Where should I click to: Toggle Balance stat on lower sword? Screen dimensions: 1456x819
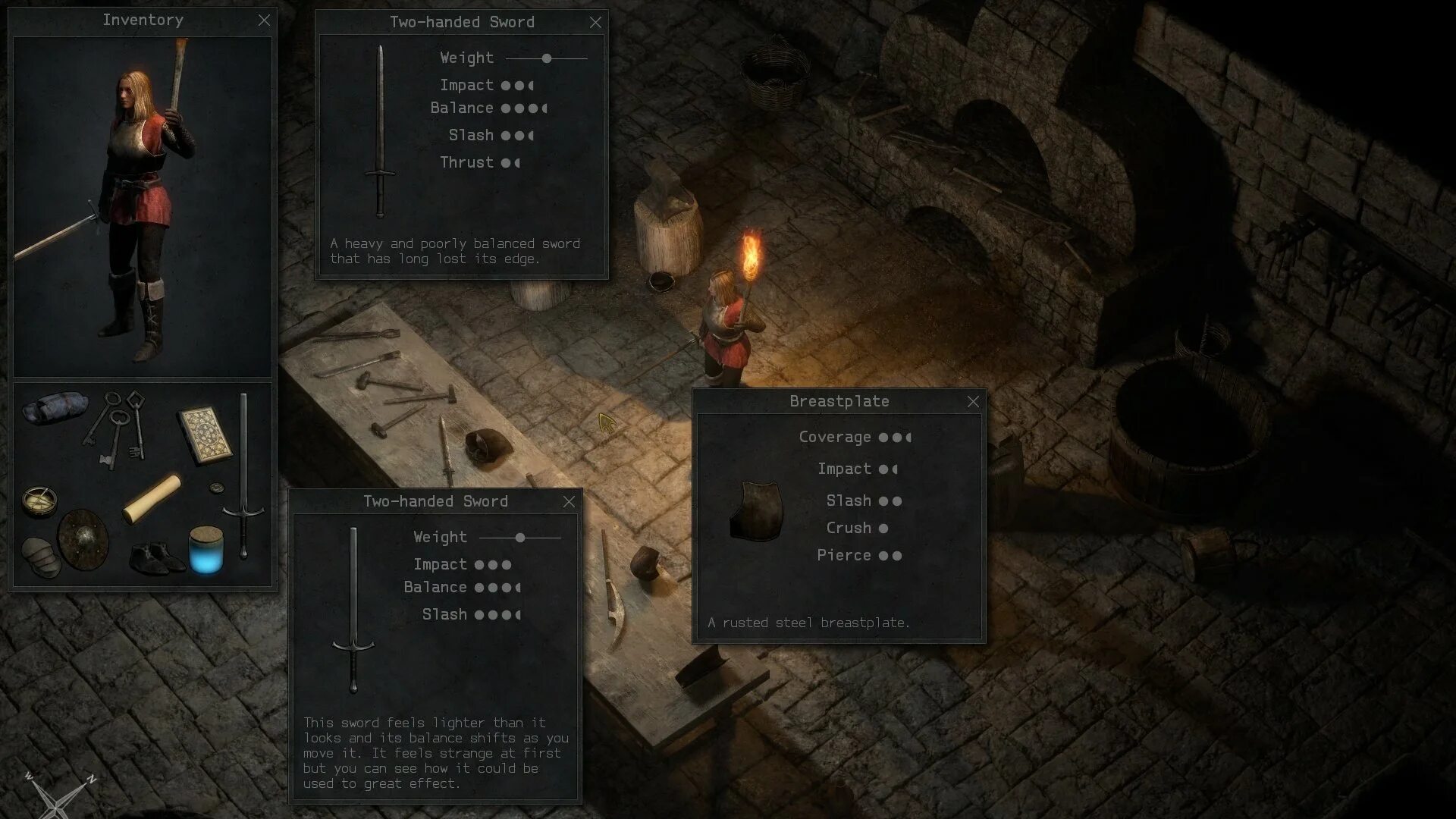pos(435,587)
